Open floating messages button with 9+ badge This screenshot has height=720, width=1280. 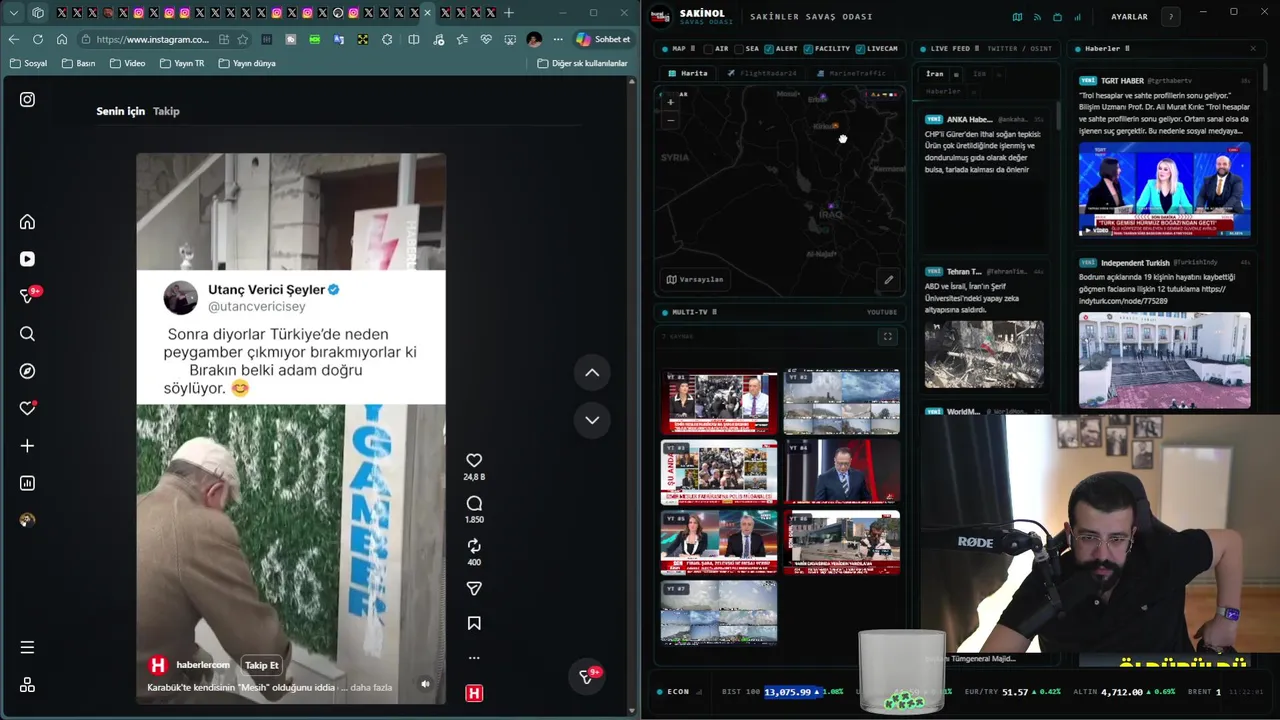pyautogui.click(x=588, y=677)
